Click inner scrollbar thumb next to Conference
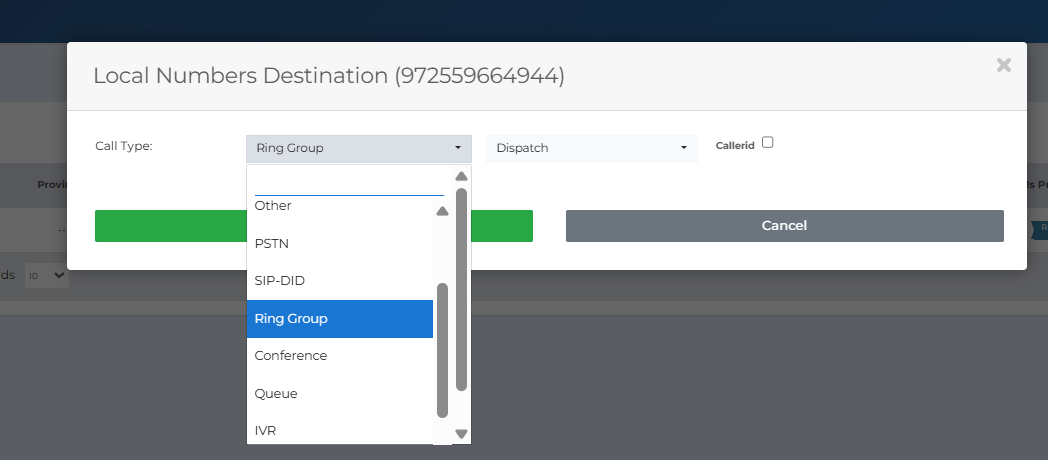This screenshot has width=1048, height=460. (x=442, y=350)
